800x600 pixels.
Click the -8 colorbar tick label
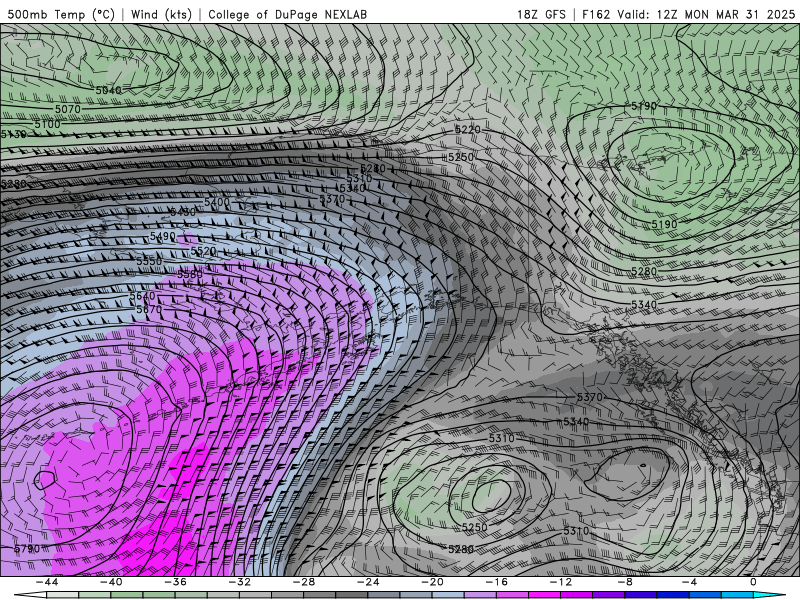(x=626, y=582)
